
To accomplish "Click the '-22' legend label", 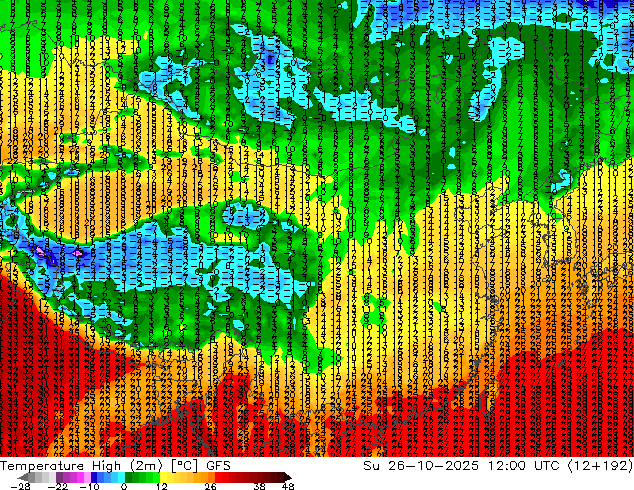I will (x=58, y=486).
